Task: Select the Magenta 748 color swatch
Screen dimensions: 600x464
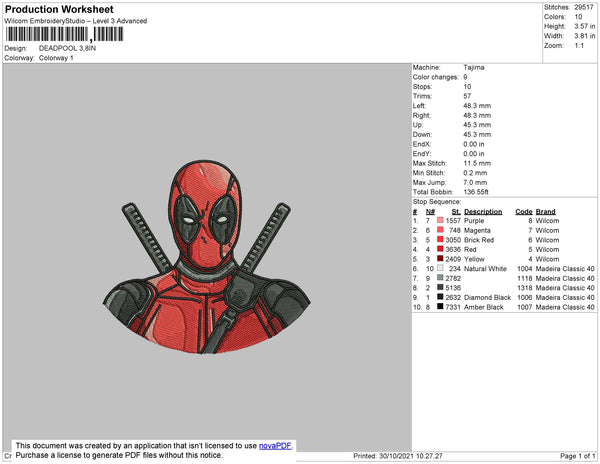Action: pos(440,230)
